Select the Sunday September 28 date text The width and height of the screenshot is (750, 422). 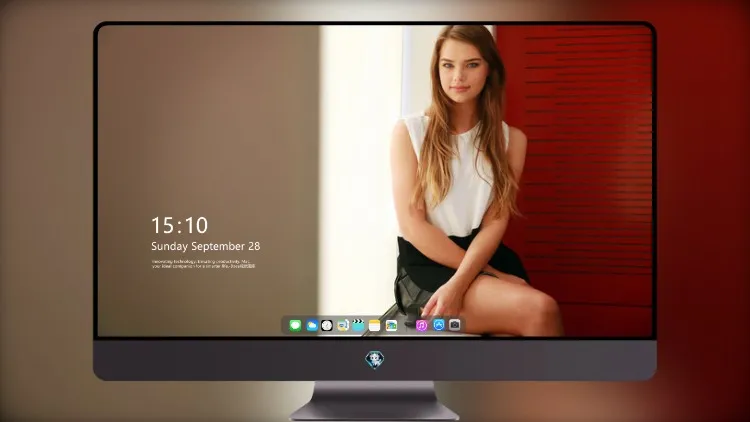[206, 246]
